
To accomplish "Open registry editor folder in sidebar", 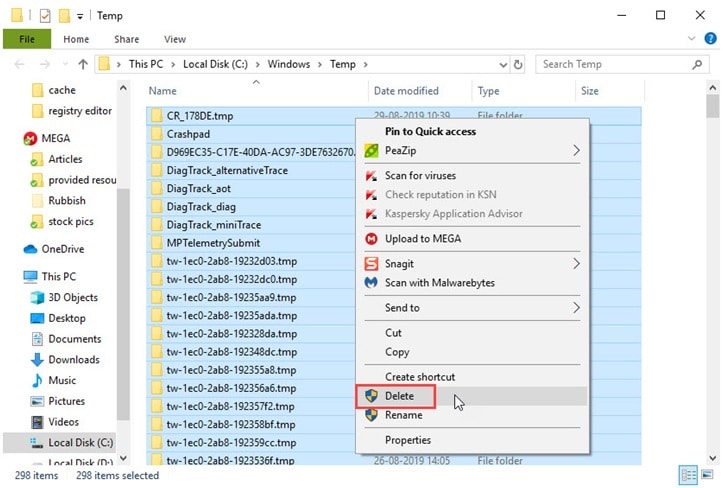I will [80, 111].
